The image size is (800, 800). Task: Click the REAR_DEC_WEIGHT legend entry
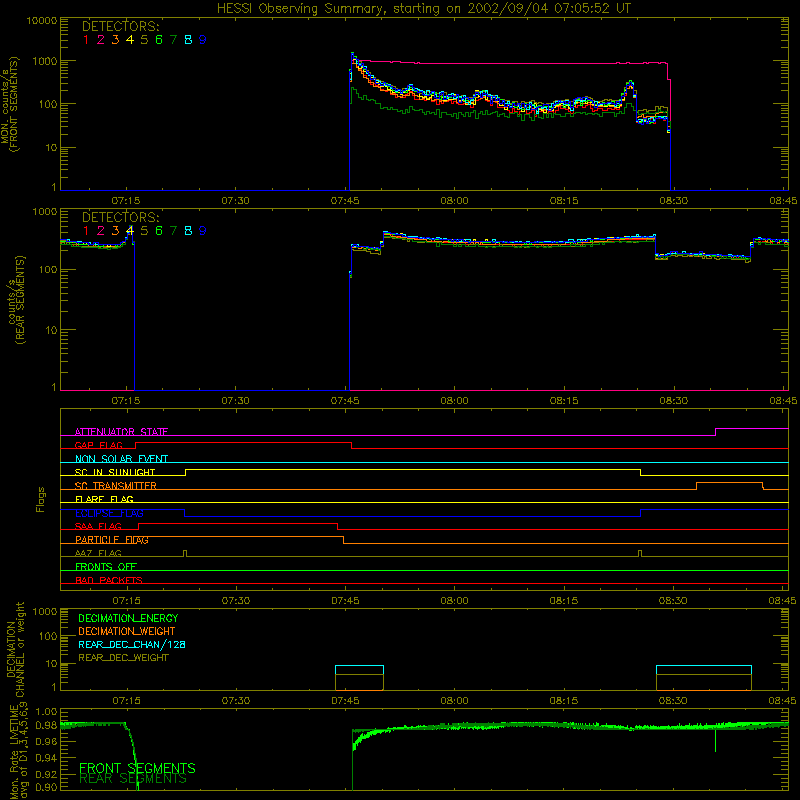click(x=123, y=658)
